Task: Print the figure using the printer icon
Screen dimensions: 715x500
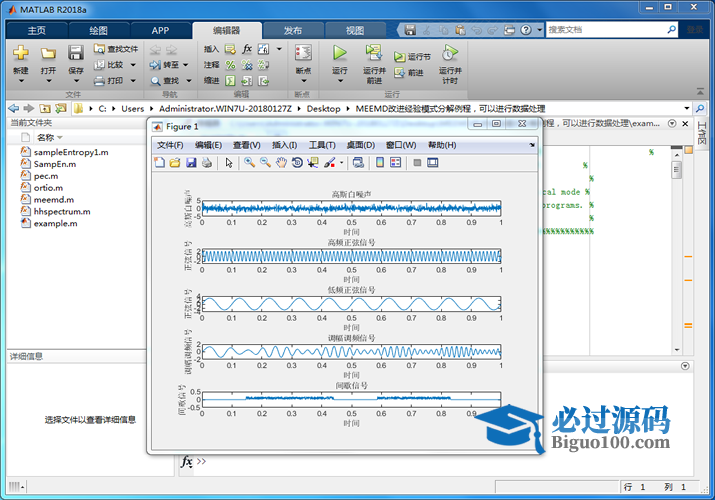Action: coord(206,162)
